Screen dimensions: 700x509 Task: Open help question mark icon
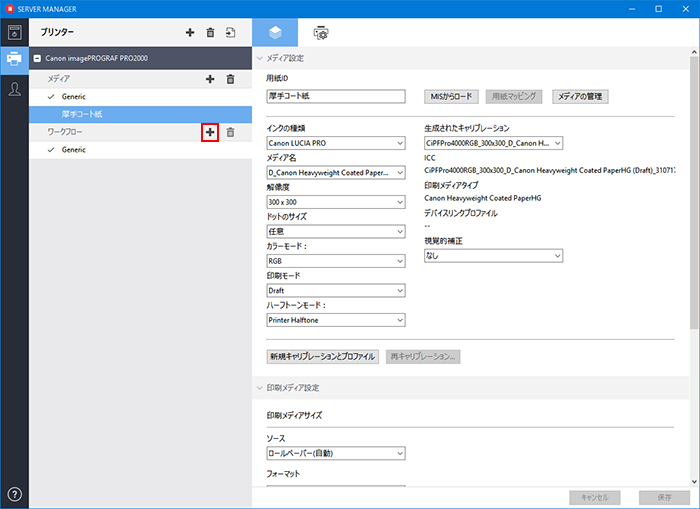point(15,494)
